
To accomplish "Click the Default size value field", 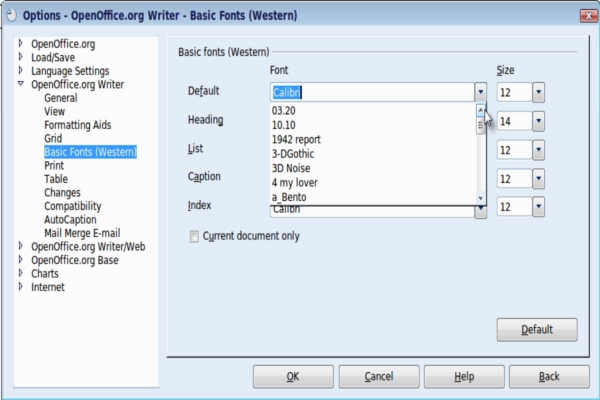I will point(514,92).
